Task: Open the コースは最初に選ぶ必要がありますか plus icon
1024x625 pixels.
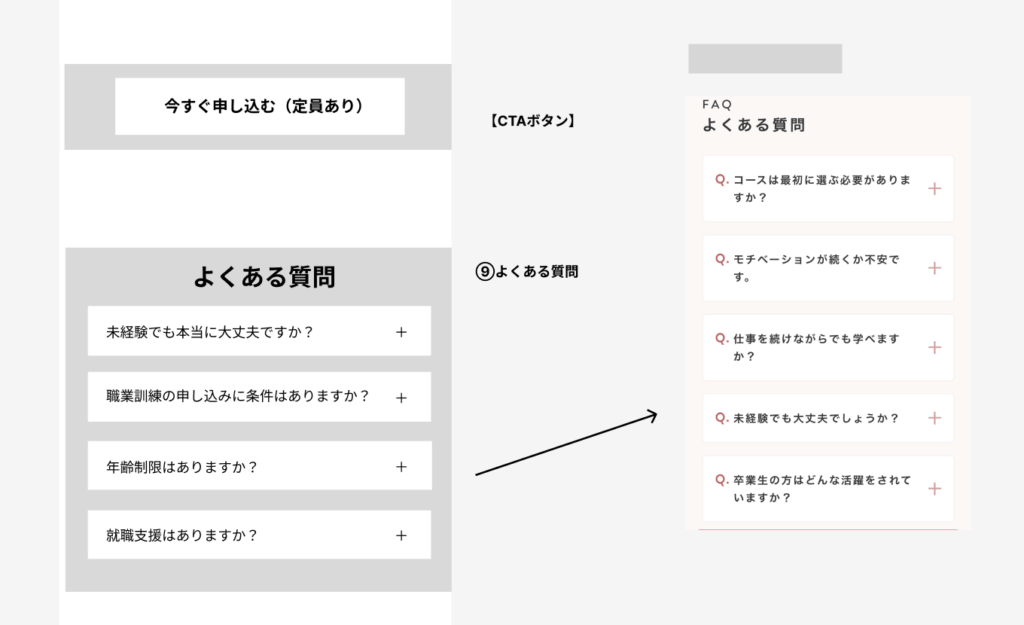Action: tap(934, 188)
